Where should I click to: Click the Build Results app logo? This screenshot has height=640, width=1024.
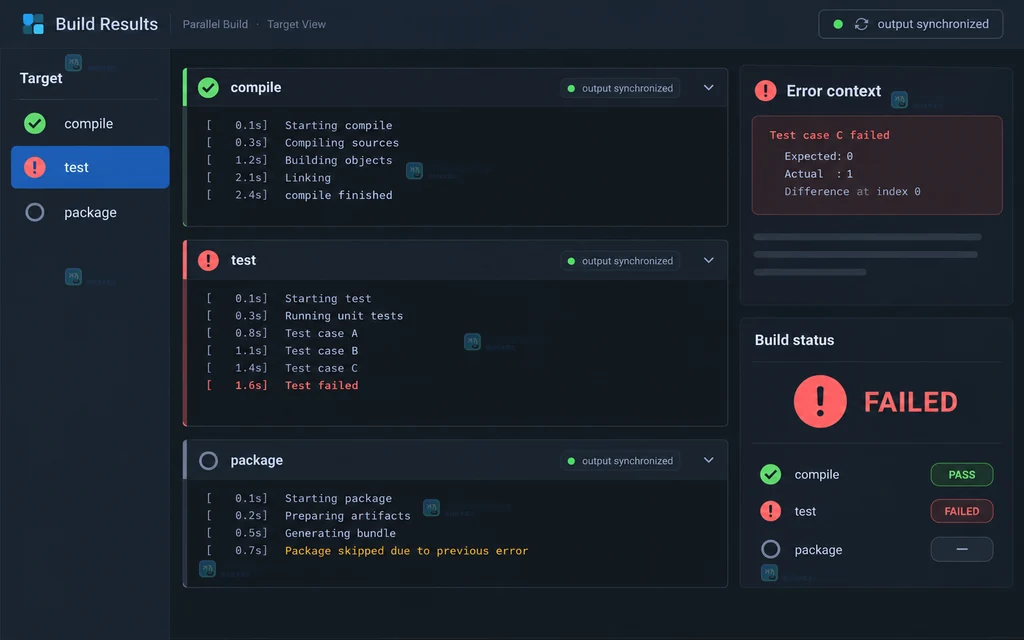[x=33, y=24]
